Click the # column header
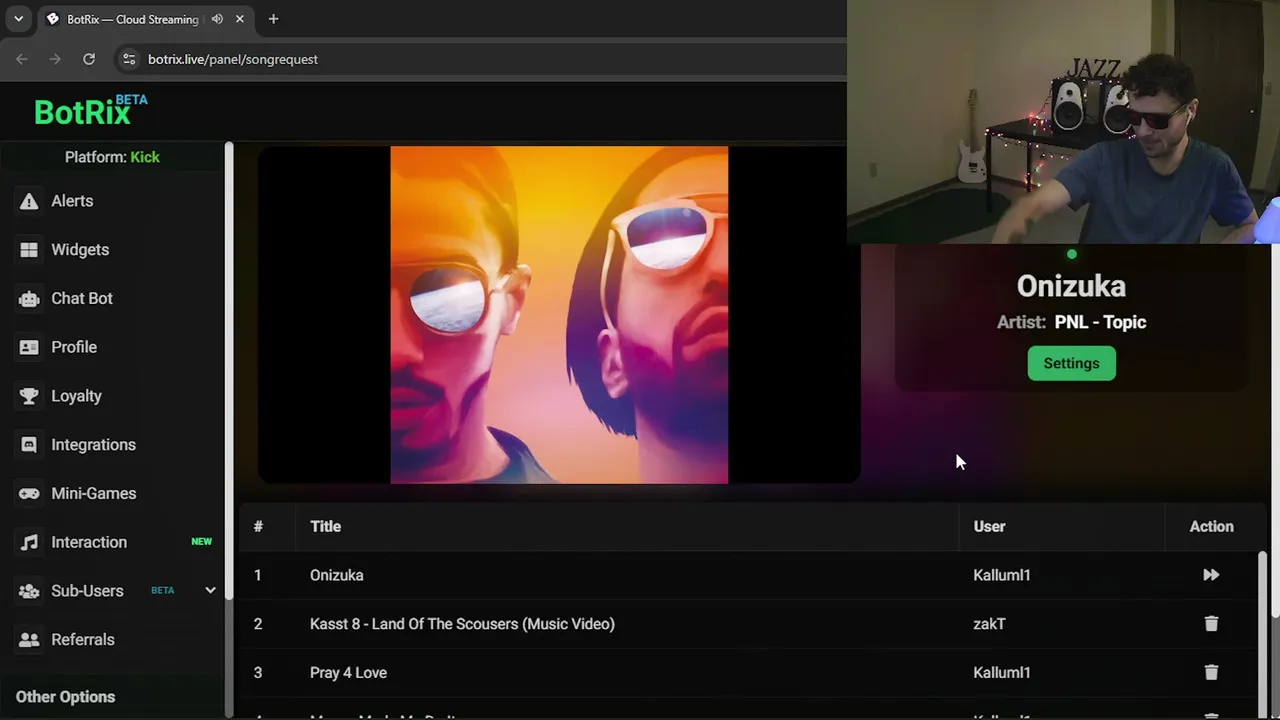1280x720 pixels. pos(258,526)
